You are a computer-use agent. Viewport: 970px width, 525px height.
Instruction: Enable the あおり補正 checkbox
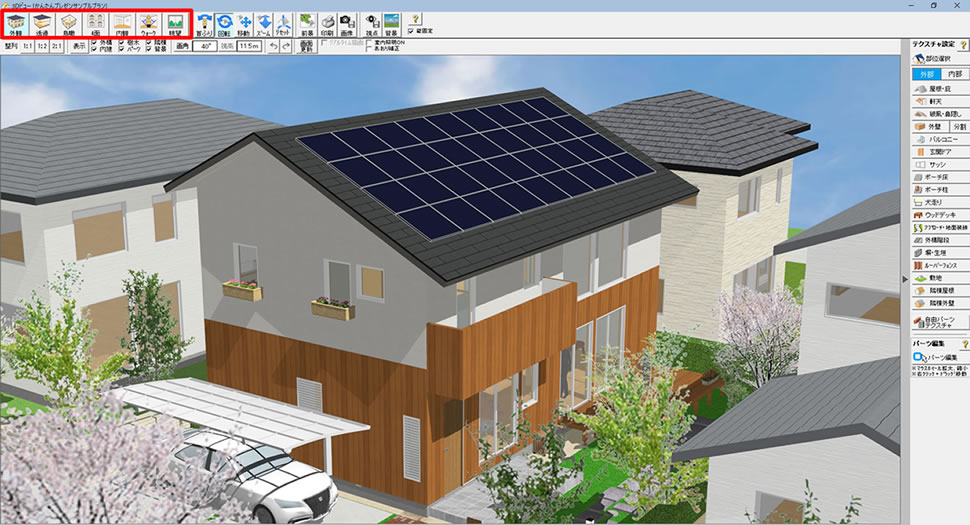click(x=369, y=49)
